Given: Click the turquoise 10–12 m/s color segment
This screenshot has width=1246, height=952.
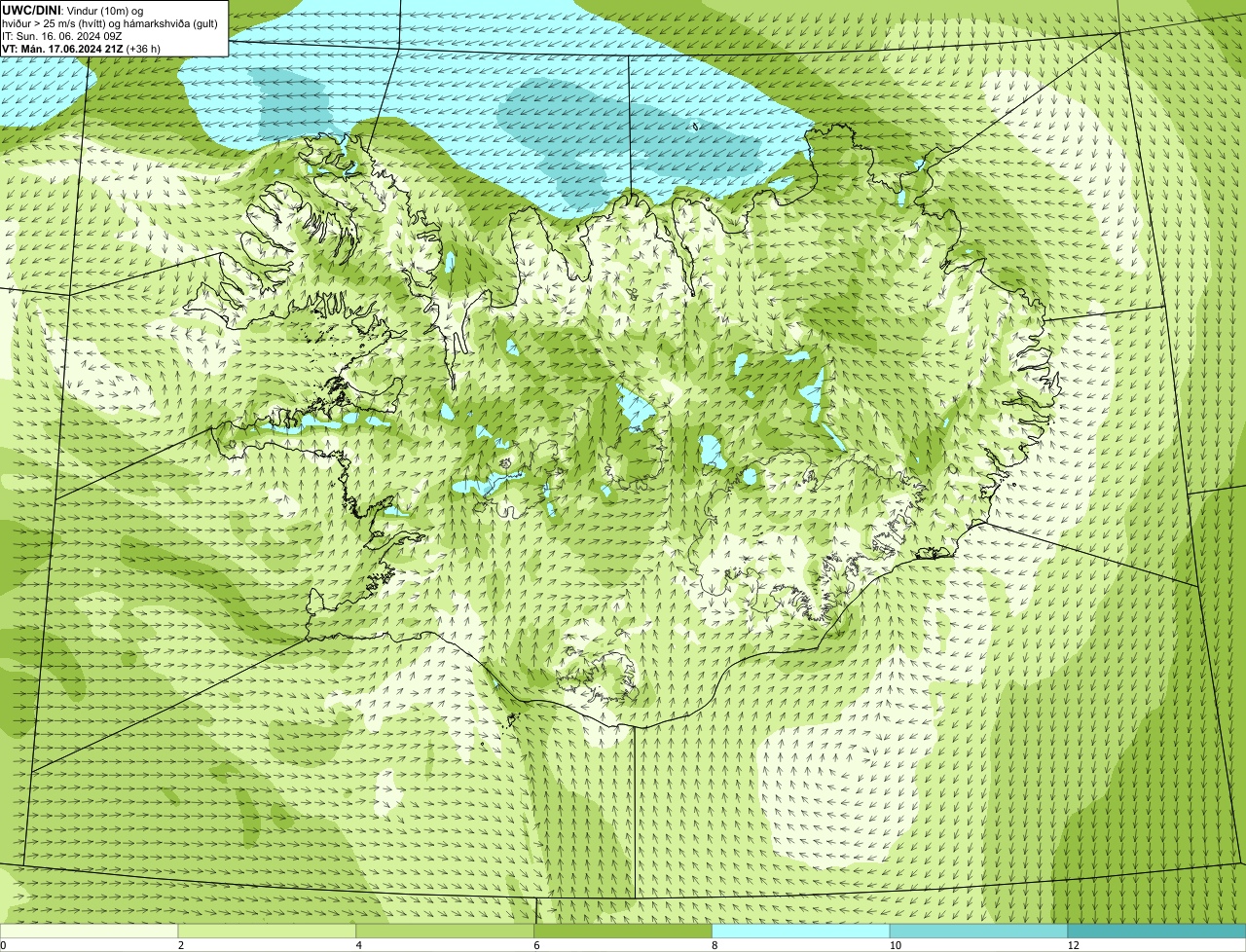Looking at the screenshot, I should (979, 932).
